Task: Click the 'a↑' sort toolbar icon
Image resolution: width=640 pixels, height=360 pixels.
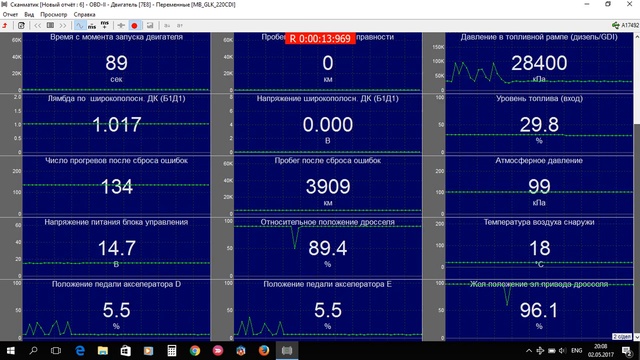Action: 180,26
